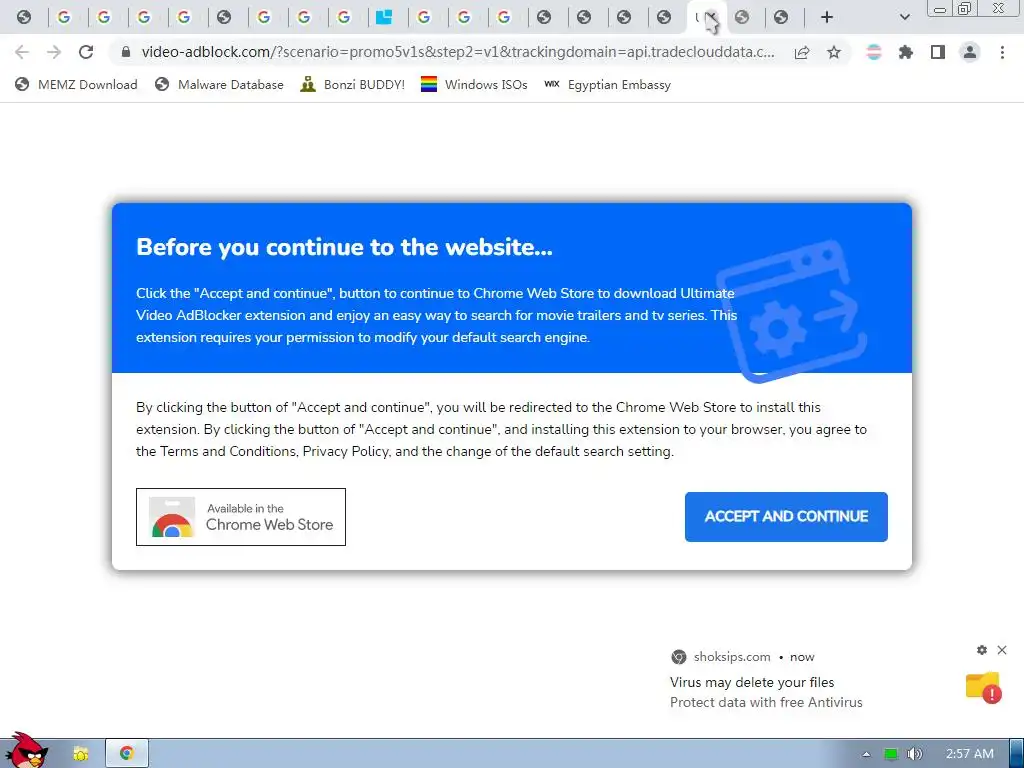Open the Bonzi BUDDY! bookmark

pyautogui.click(x=353, y=84)
